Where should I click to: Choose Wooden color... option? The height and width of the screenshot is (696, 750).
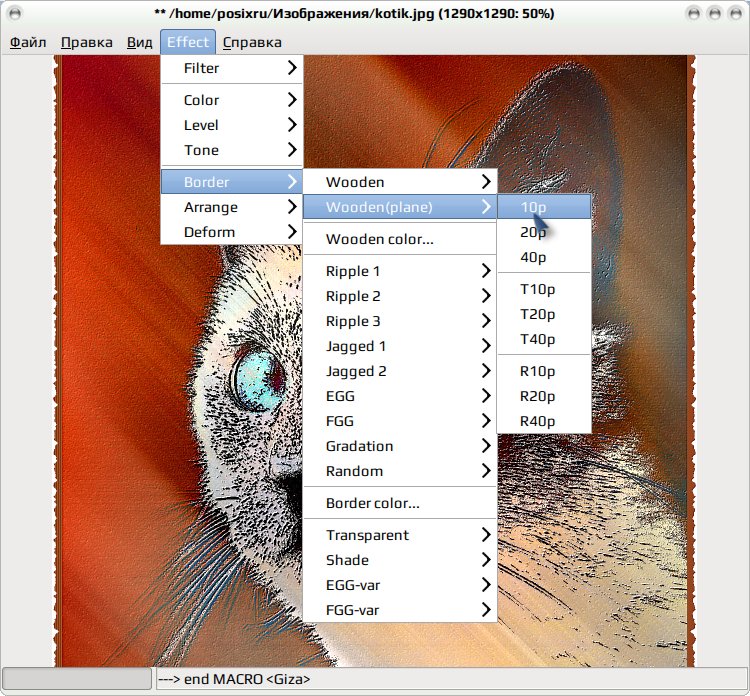point(400,239)
